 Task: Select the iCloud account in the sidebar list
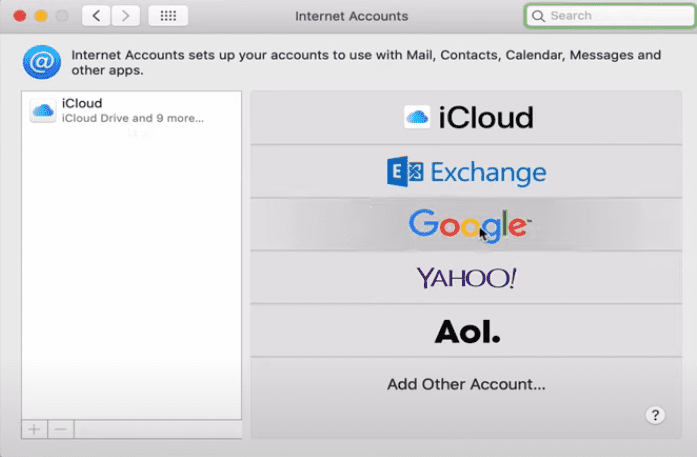pyautogui.click(x=131, y=110)
